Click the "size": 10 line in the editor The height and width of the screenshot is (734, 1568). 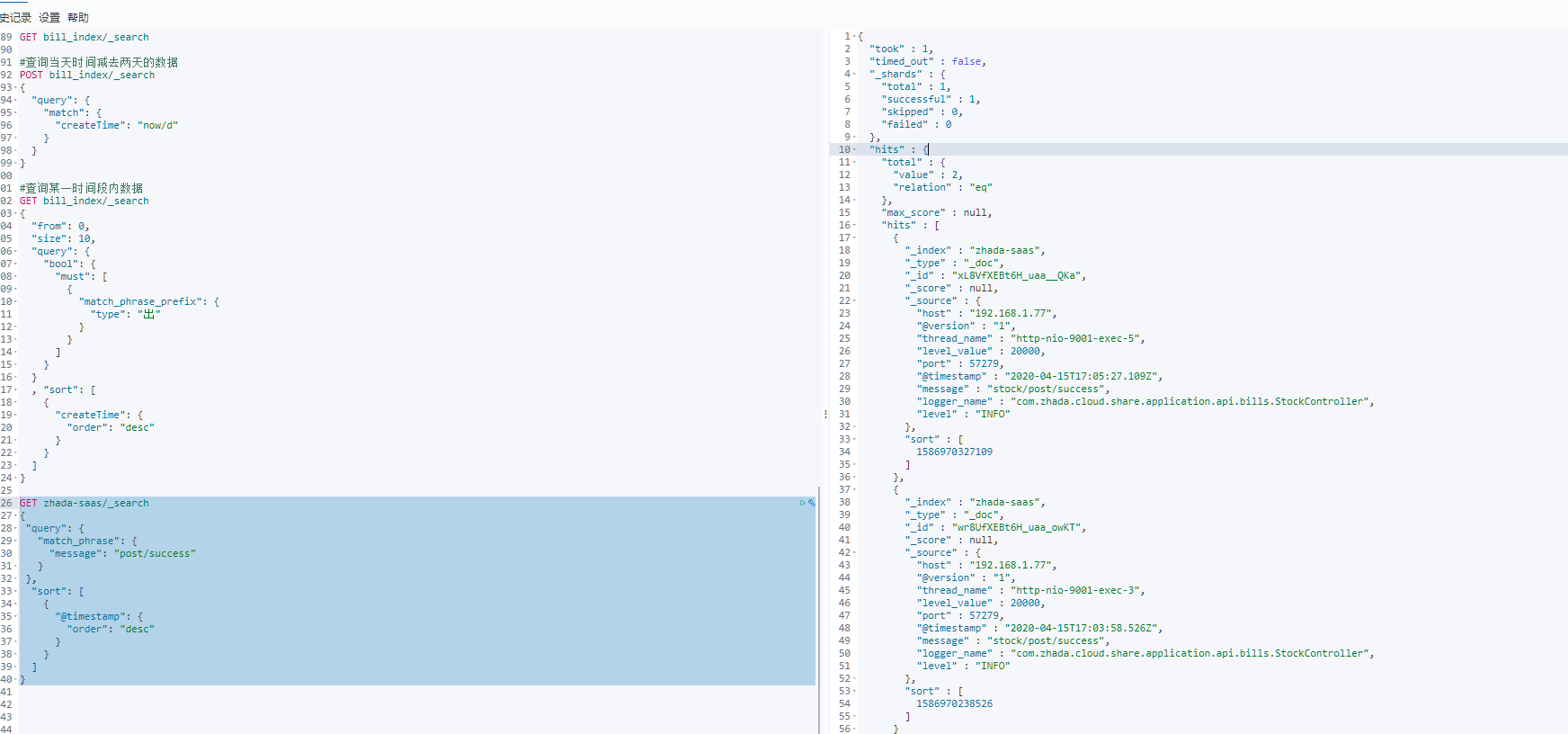click(64, 238)
